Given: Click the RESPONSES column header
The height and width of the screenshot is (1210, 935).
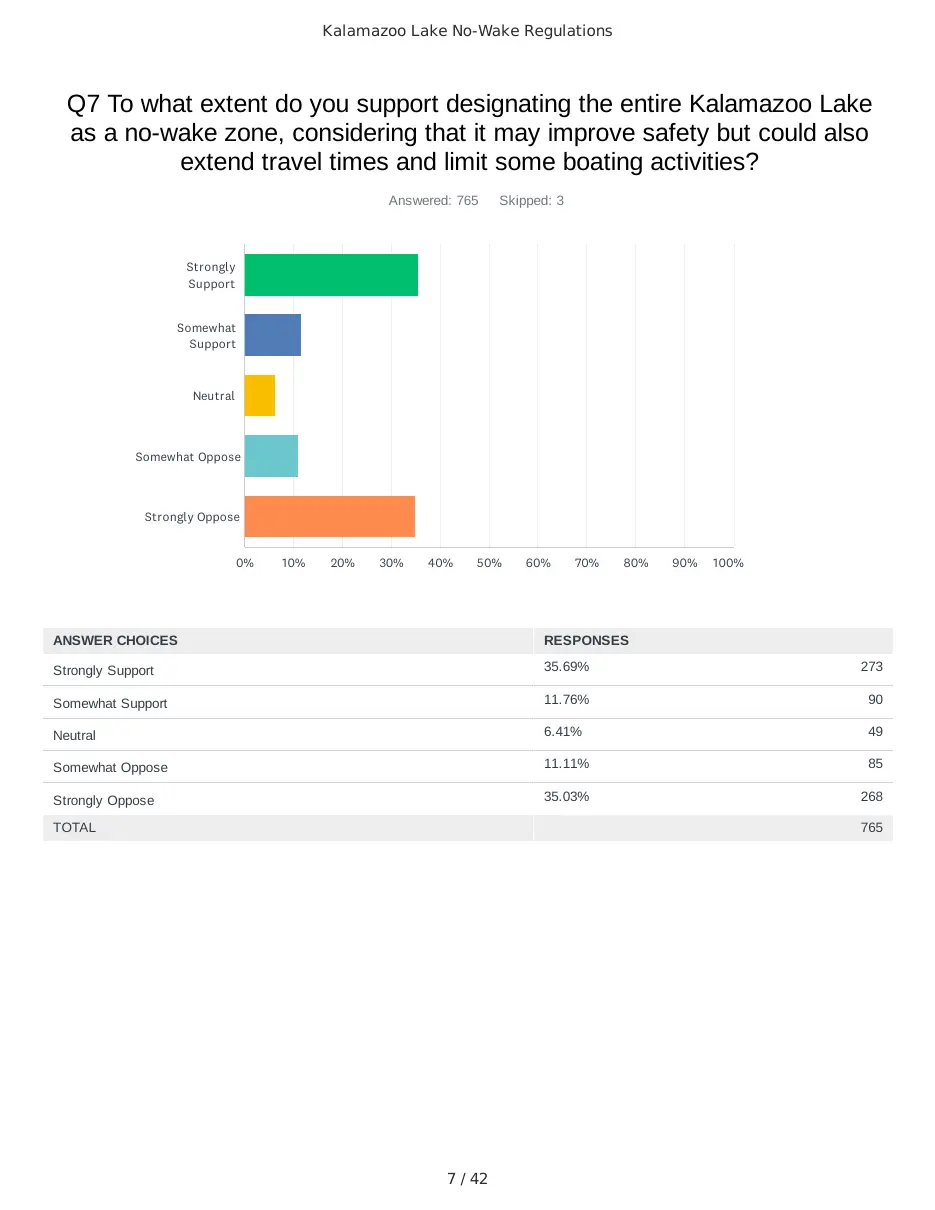Looking at the screenshot, I should (586, 640).
